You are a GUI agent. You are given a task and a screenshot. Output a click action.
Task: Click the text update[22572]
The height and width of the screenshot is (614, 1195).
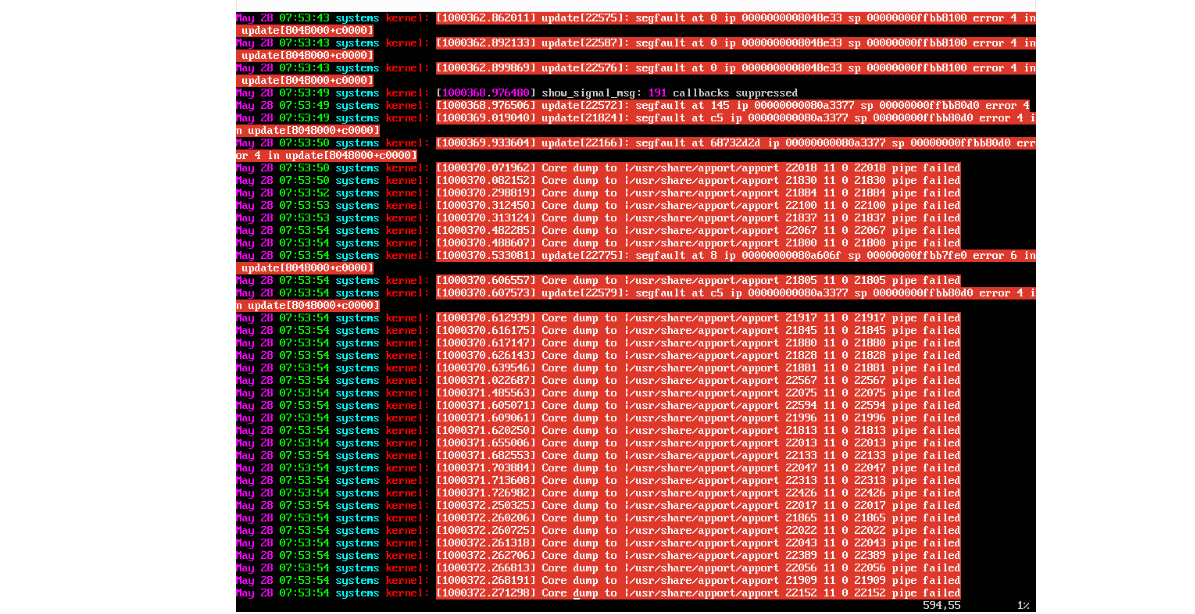(585, 106)
